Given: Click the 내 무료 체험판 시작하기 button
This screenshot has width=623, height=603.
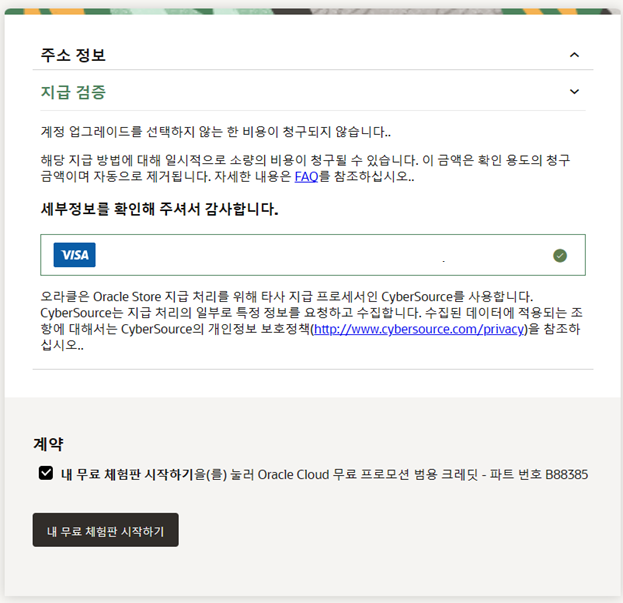Looking at the screenshot, I should pyautogui.click(x=105, y=530).
